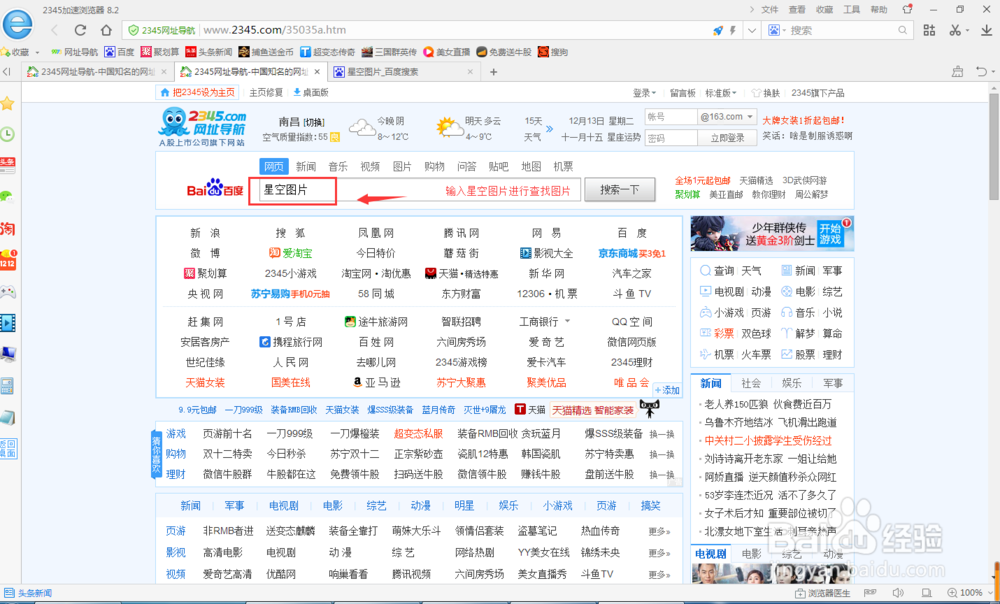Screen dimensions: 1000x604
Task: Click the 100% zoom control in status bar
Action: pyautogui.click(x=970, y=593)
